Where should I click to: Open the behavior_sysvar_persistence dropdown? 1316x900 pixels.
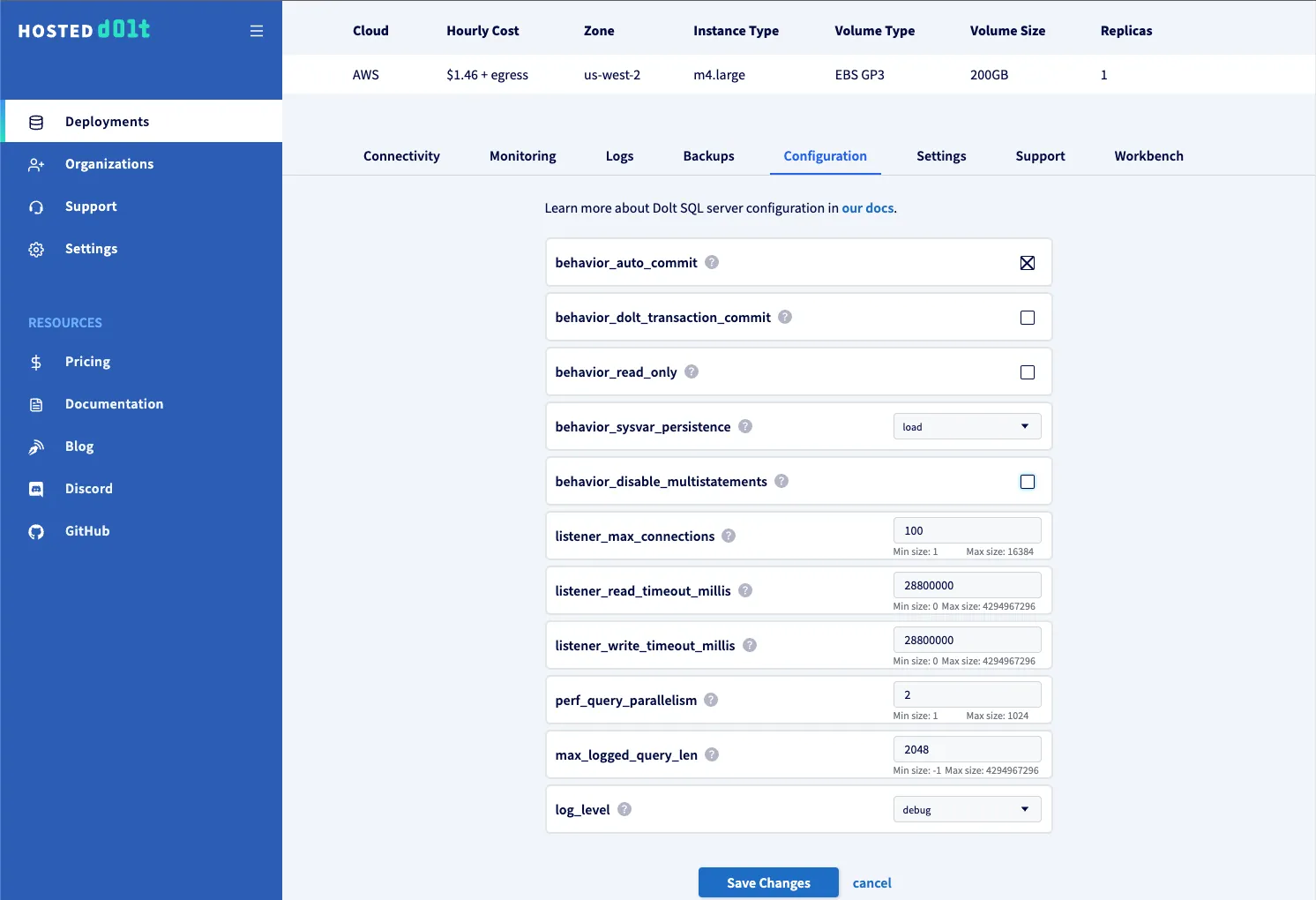pos(967,426)
